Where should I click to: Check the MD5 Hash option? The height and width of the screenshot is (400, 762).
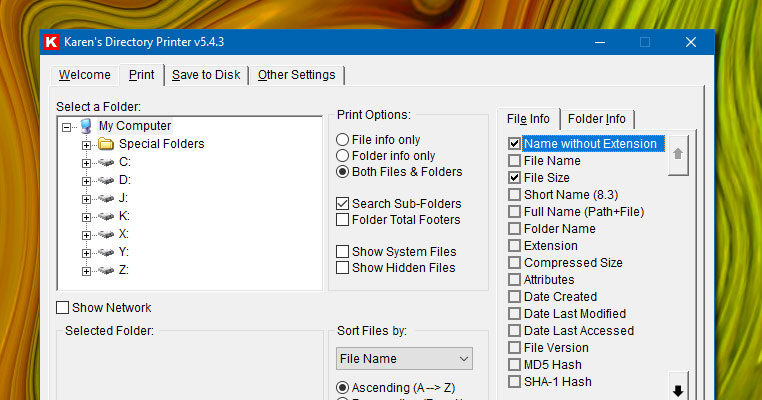point(514,365)
